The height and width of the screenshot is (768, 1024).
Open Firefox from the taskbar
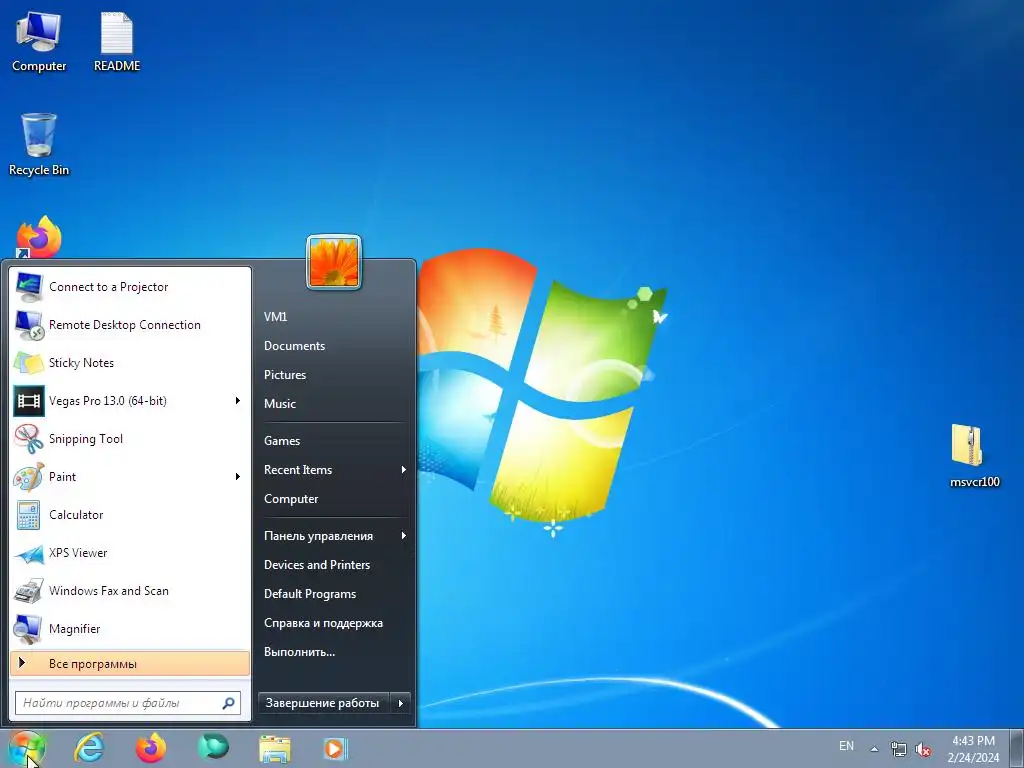point(151,748)
